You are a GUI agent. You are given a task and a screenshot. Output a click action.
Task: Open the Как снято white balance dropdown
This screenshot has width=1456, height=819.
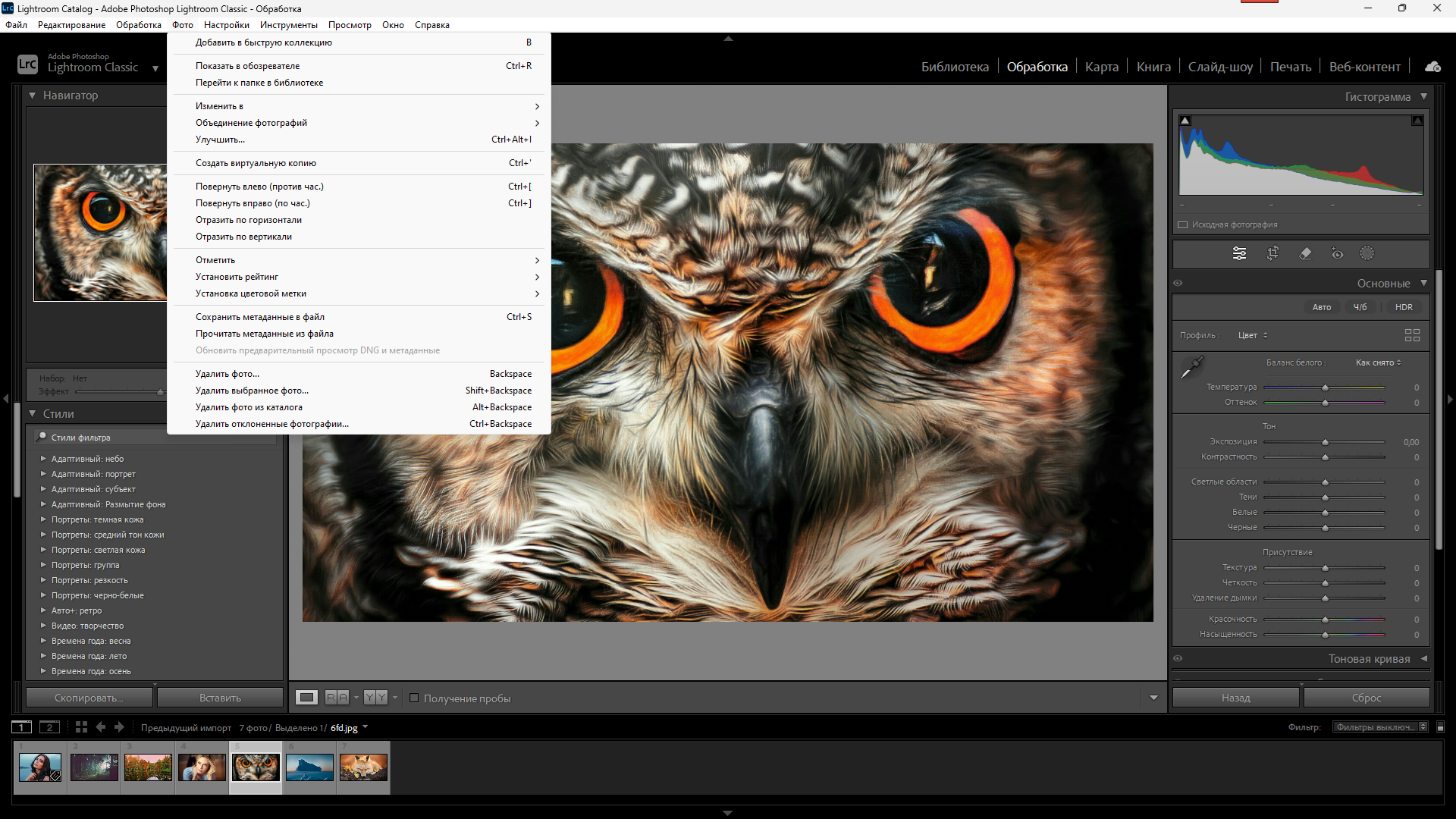tap(1378, 362)
